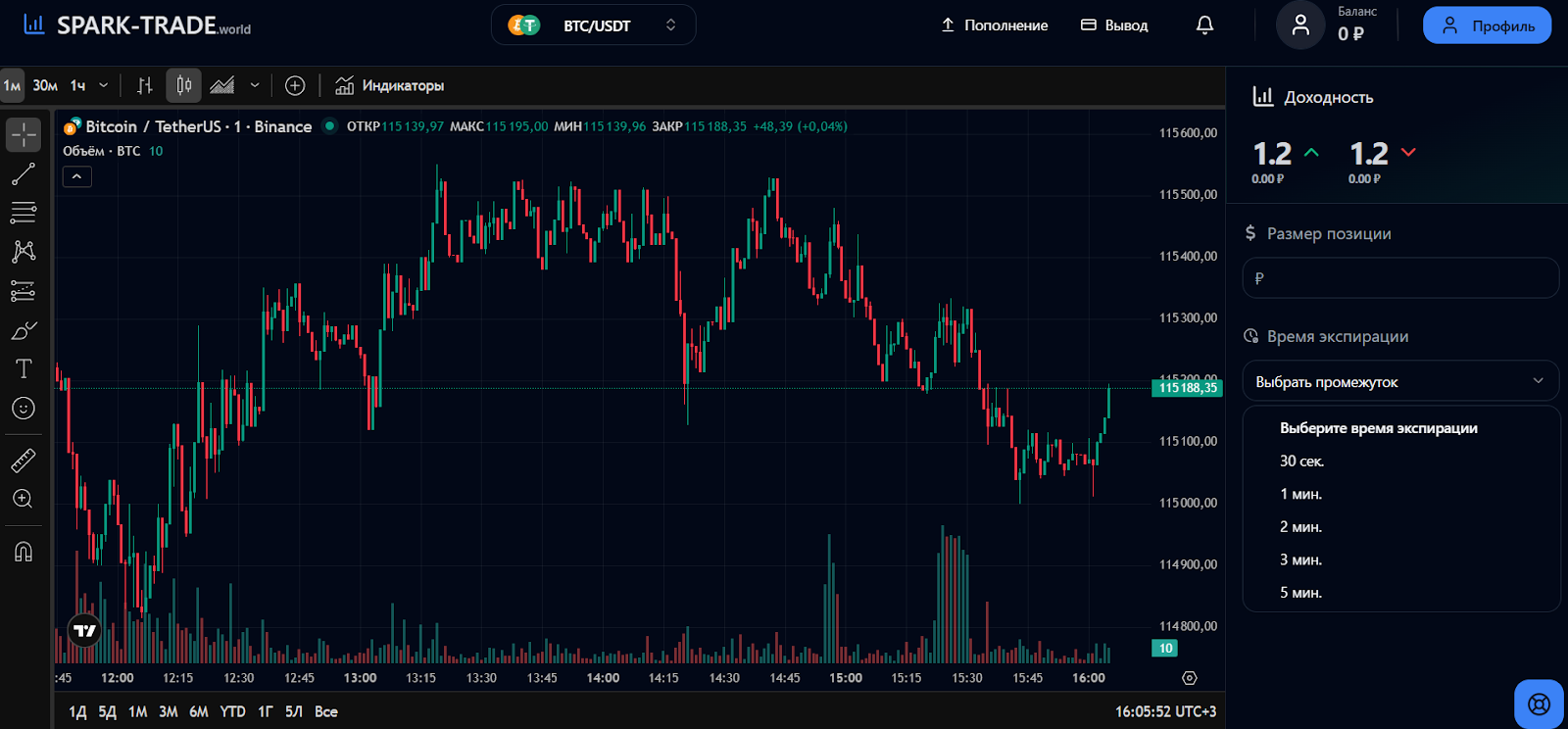Open the Профиль button
This screenshot has width=1568, height=729.
point(1487,25)
